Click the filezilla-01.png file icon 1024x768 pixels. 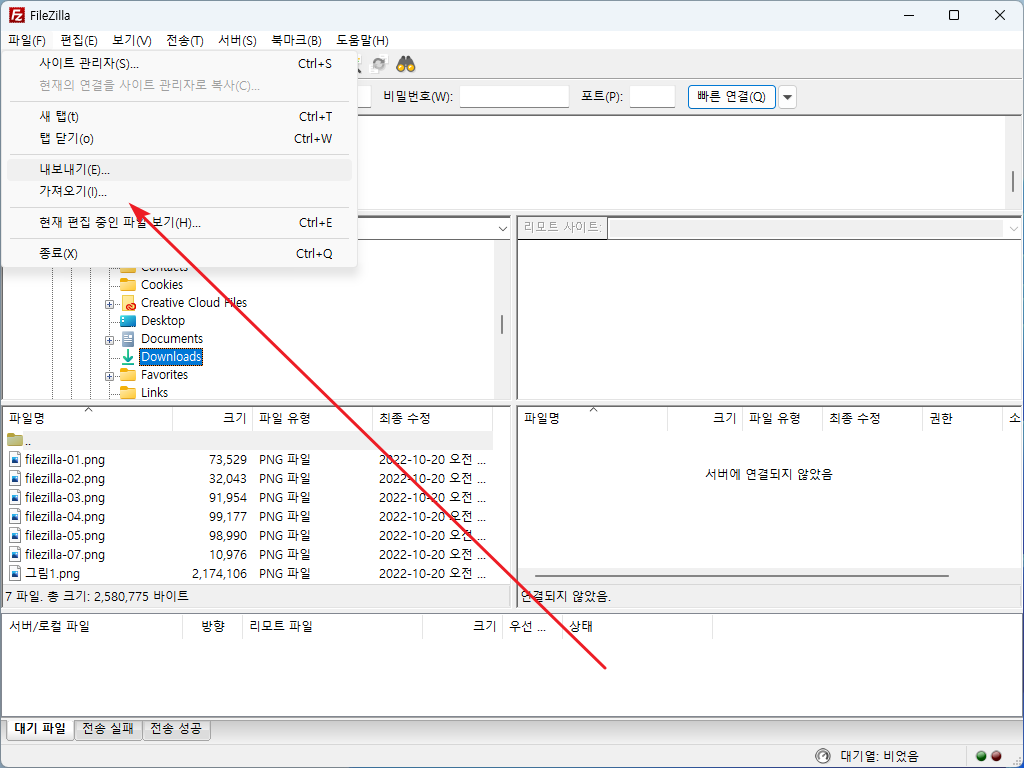(x=15, y=460)
